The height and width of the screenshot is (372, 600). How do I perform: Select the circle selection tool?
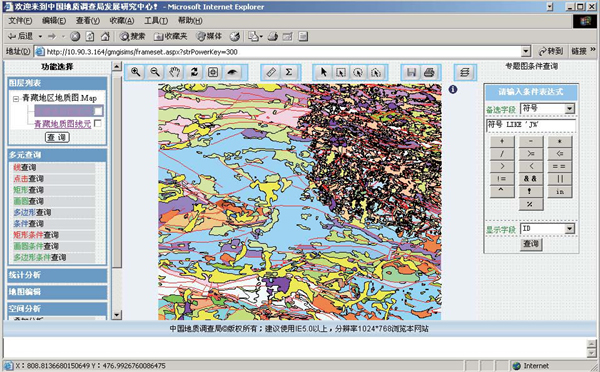point(358,72)
